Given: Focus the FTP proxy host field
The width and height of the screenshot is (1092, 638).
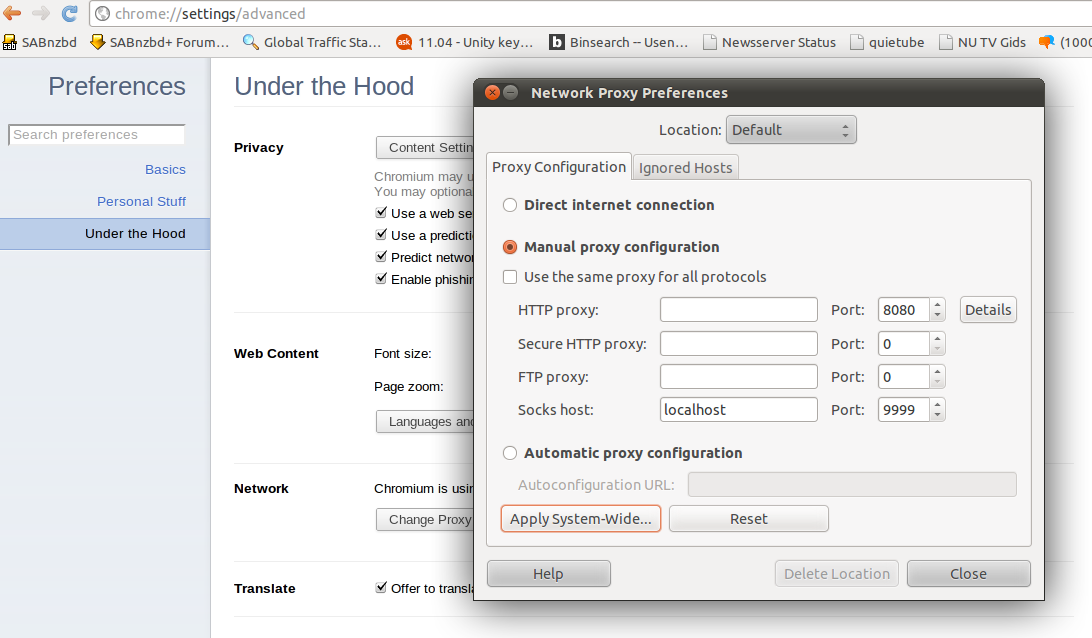Looking at the screenshot, I should 739,377.
